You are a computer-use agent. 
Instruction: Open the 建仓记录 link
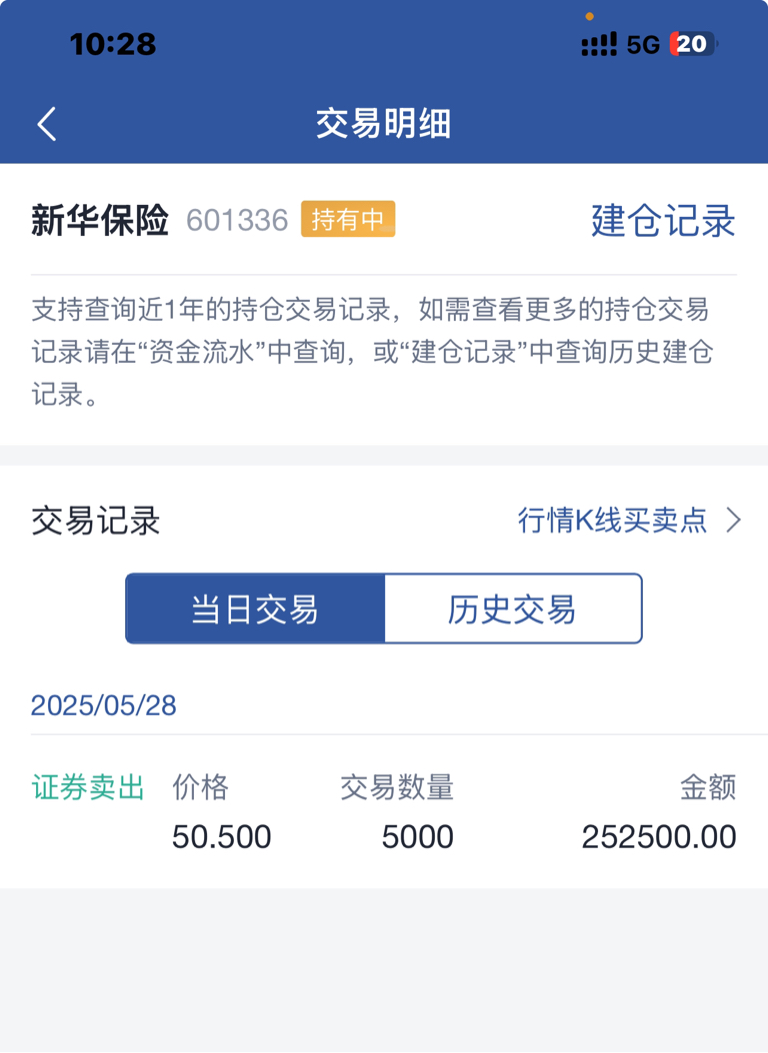point(663,220)
